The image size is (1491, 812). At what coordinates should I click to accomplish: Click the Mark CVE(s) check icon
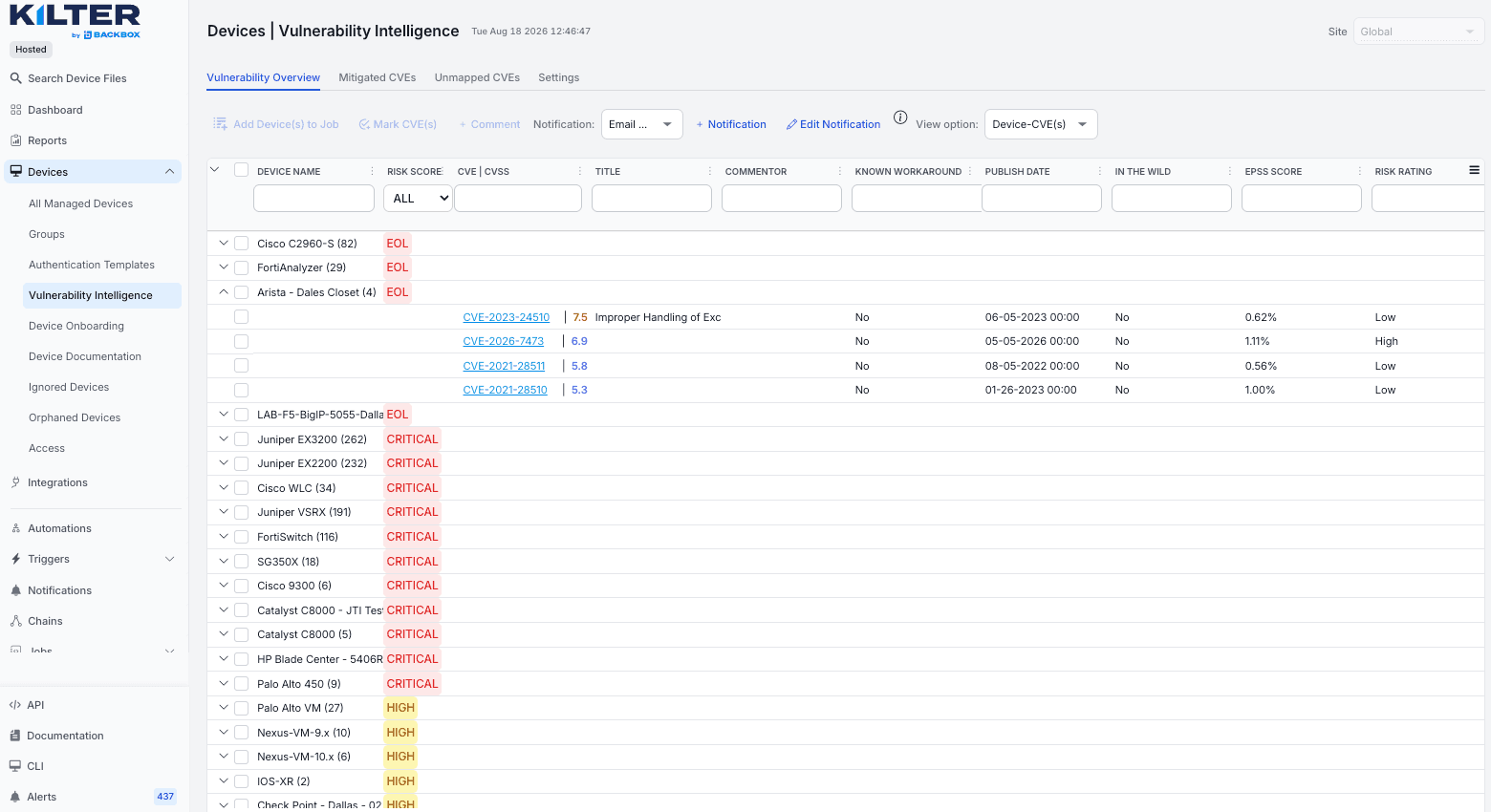(364, 124)
